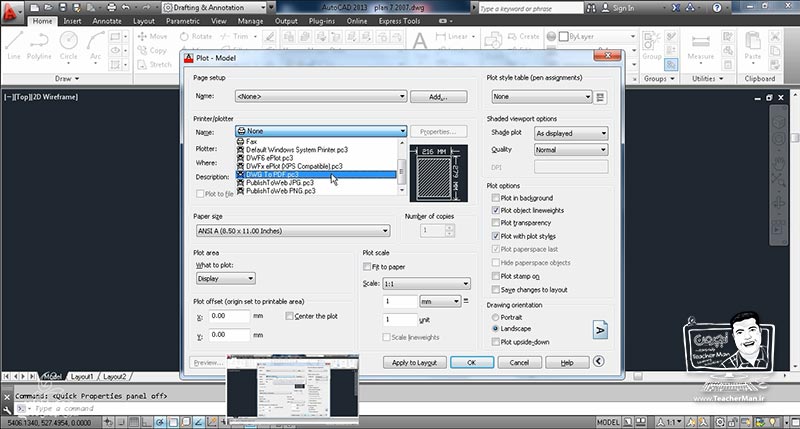Choose PublishToWeb JPG.pc3 from printer list

click(x=315, y=183)
